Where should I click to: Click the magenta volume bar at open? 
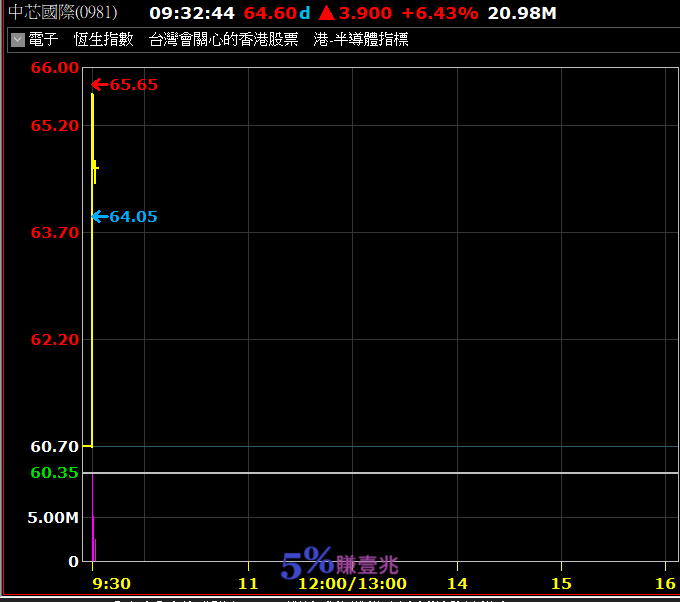(x=93, y=517)
